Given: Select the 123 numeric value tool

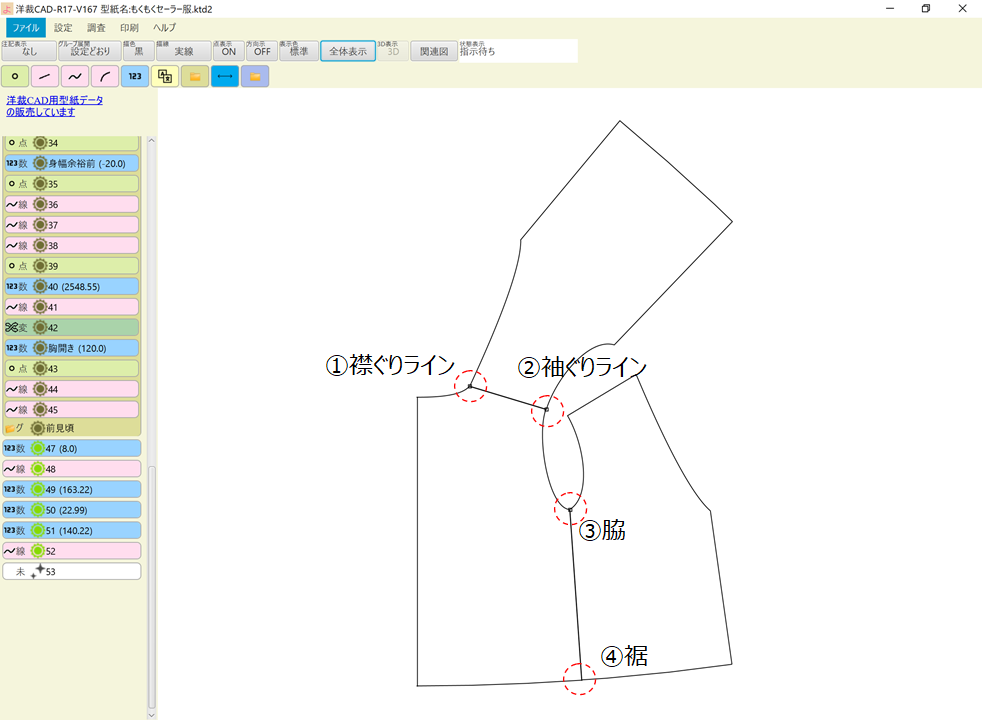Looking at the screenshot, I should pyautogui.click(x=133, y=76).
